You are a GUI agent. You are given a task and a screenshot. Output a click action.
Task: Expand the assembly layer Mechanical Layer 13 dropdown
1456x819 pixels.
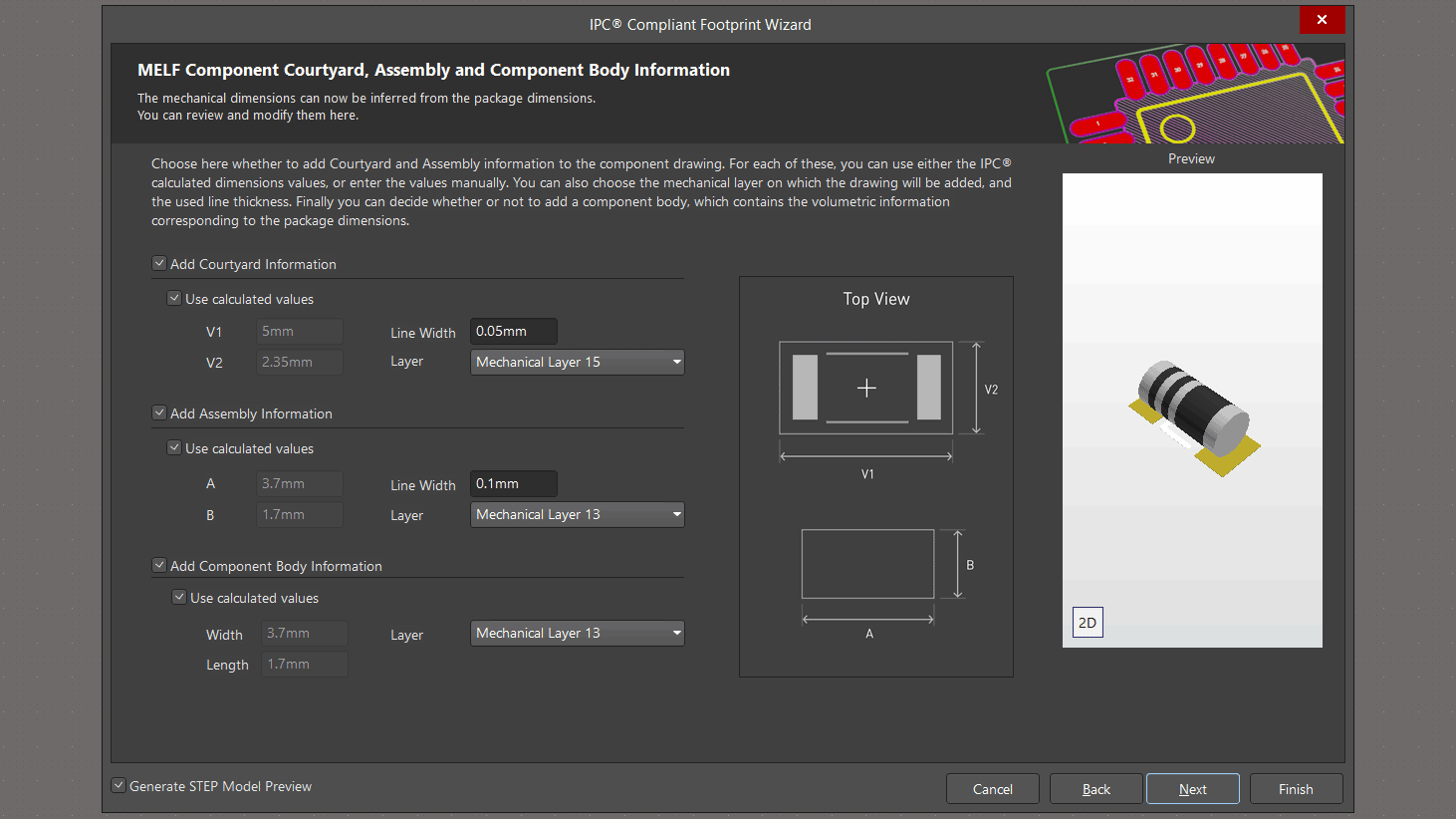click(x=577, y=514)
